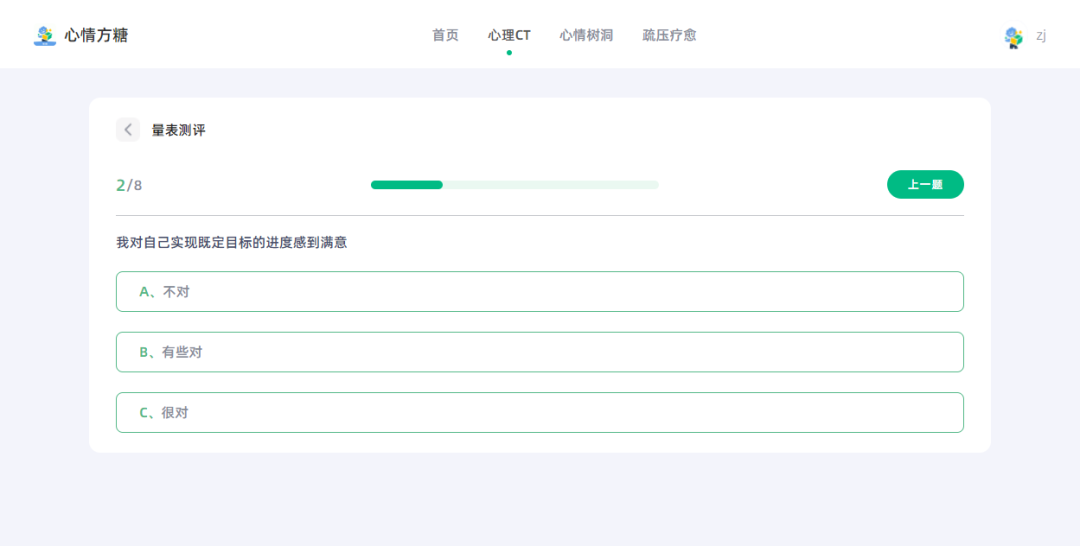Click the 心情方糖 logo icon
Viewport: 1080px width, 546px height.
click(x=44, y=36)
